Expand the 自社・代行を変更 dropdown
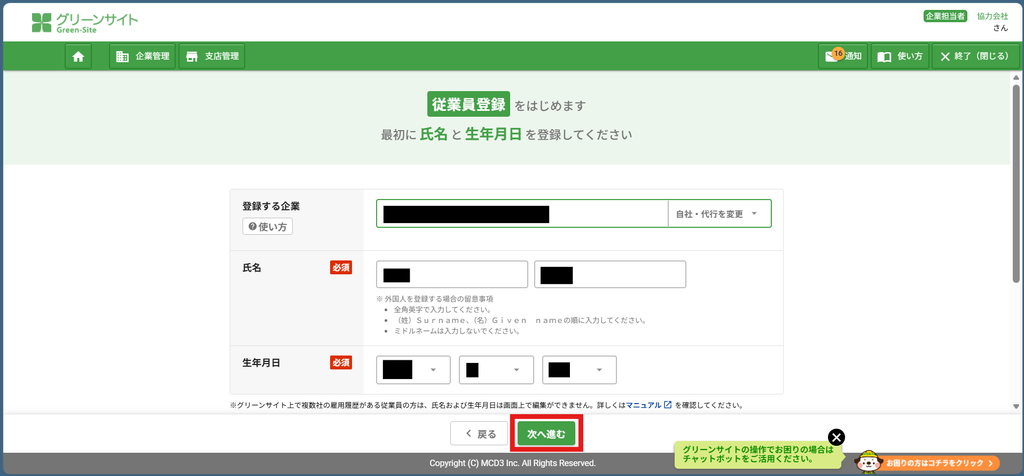Image resolution: width=1024 pixels, height=476 pixels. click(719, 214)
